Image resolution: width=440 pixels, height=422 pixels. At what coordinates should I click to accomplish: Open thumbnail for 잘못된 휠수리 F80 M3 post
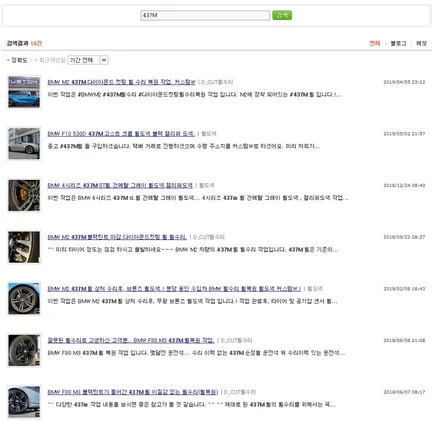click(x=24, y=350)
